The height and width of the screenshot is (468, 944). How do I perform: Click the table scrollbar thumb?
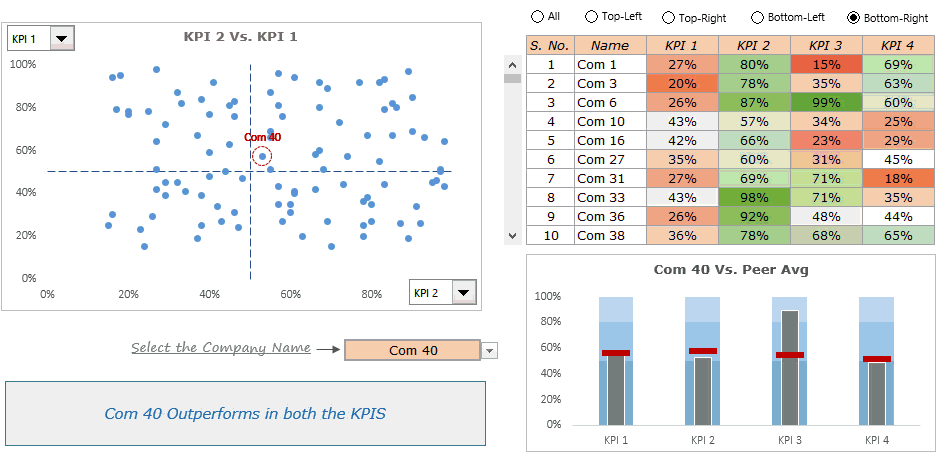click(512, 77)
